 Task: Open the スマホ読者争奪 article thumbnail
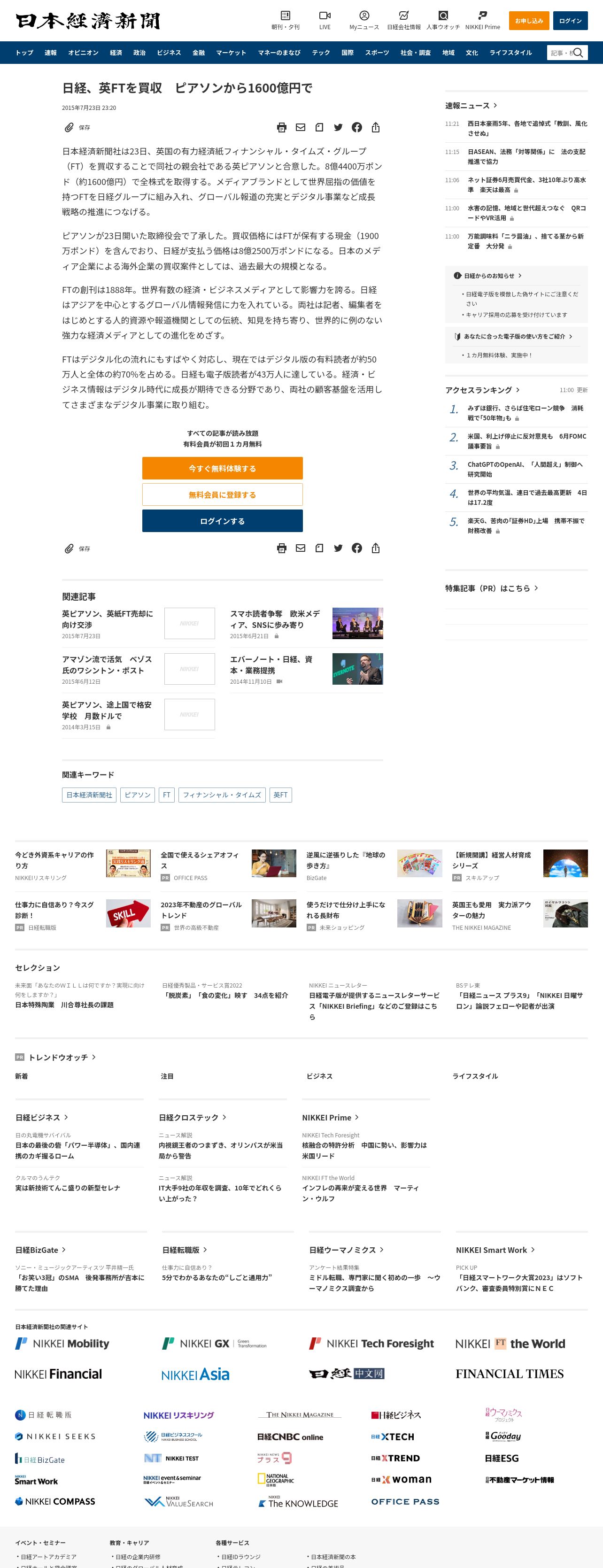(x=358, y=623)
